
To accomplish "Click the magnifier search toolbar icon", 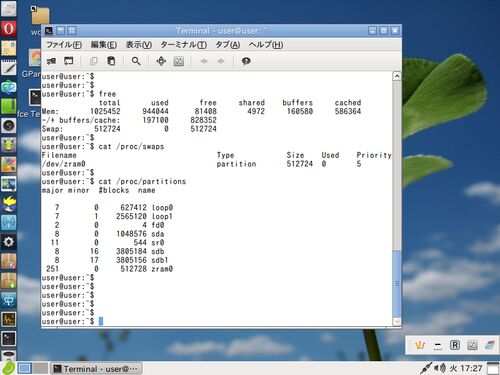I will coord(136,61).
